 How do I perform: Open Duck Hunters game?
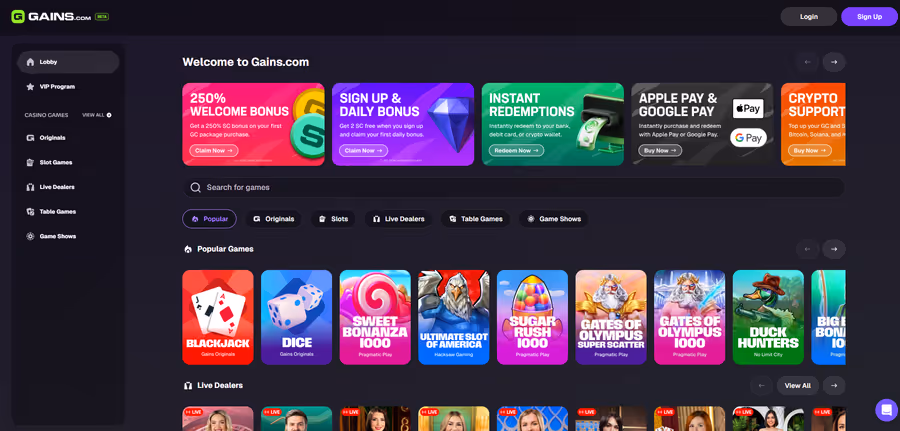pos(769,317)
